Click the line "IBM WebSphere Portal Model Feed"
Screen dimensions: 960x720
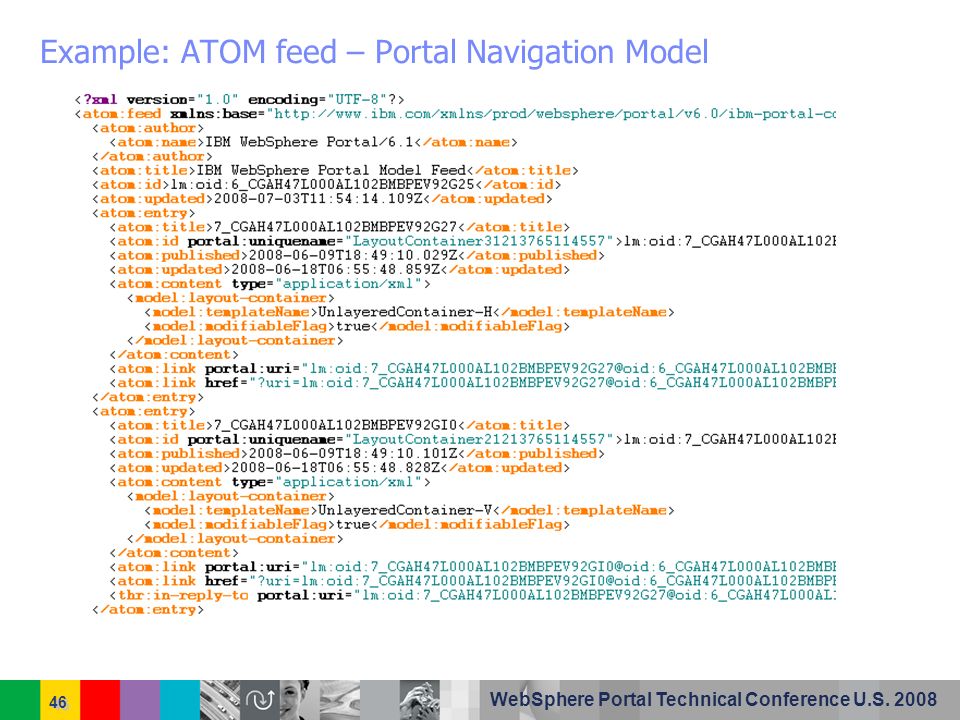pyautogui.click(x=335, y=170)
